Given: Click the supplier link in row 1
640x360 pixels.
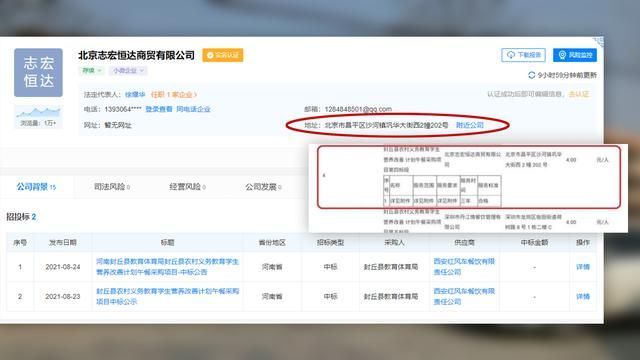Looking at the screenshot, I should 464,267.
